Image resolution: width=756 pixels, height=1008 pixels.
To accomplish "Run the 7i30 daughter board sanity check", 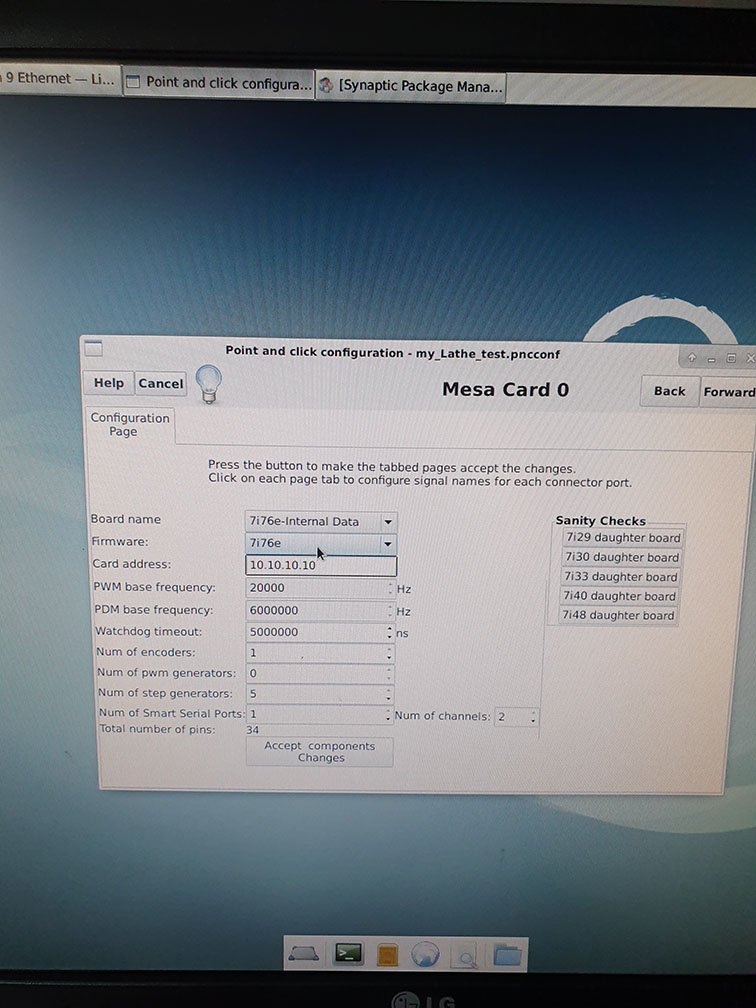I will pyautogui.click(x=622, y=557).
